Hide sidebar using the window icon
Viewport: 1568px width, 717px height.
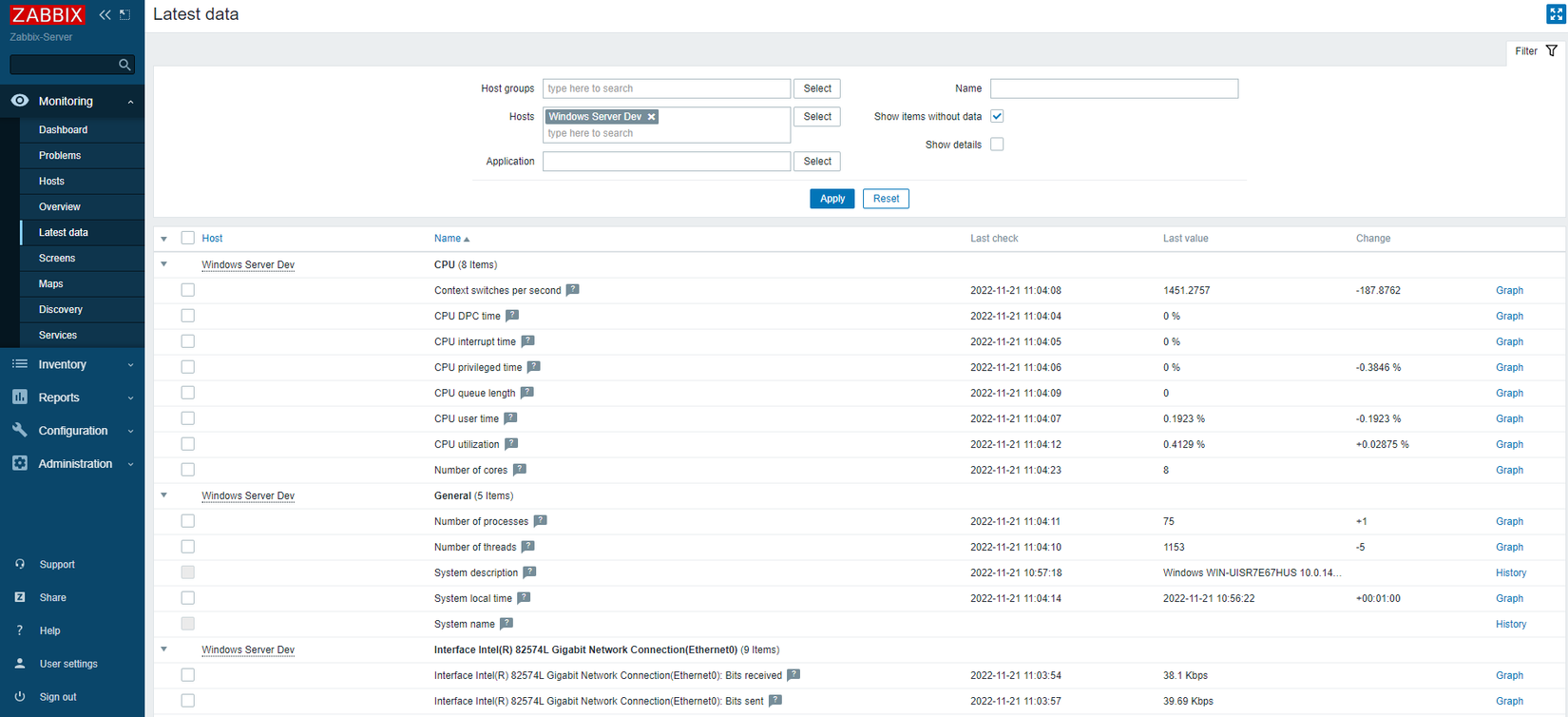[x=124, y=14]
